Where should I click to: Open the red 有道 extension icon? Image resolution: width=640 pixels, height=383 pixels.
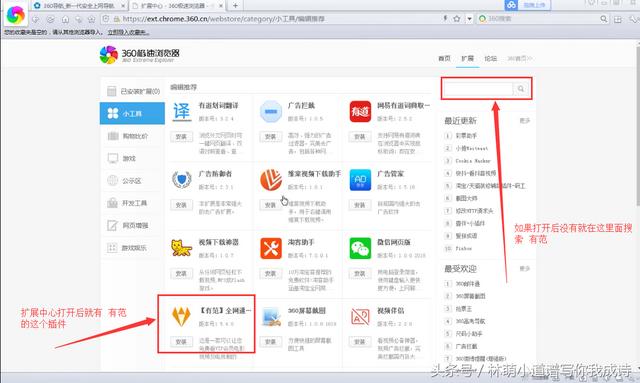(x=360, y=111)
